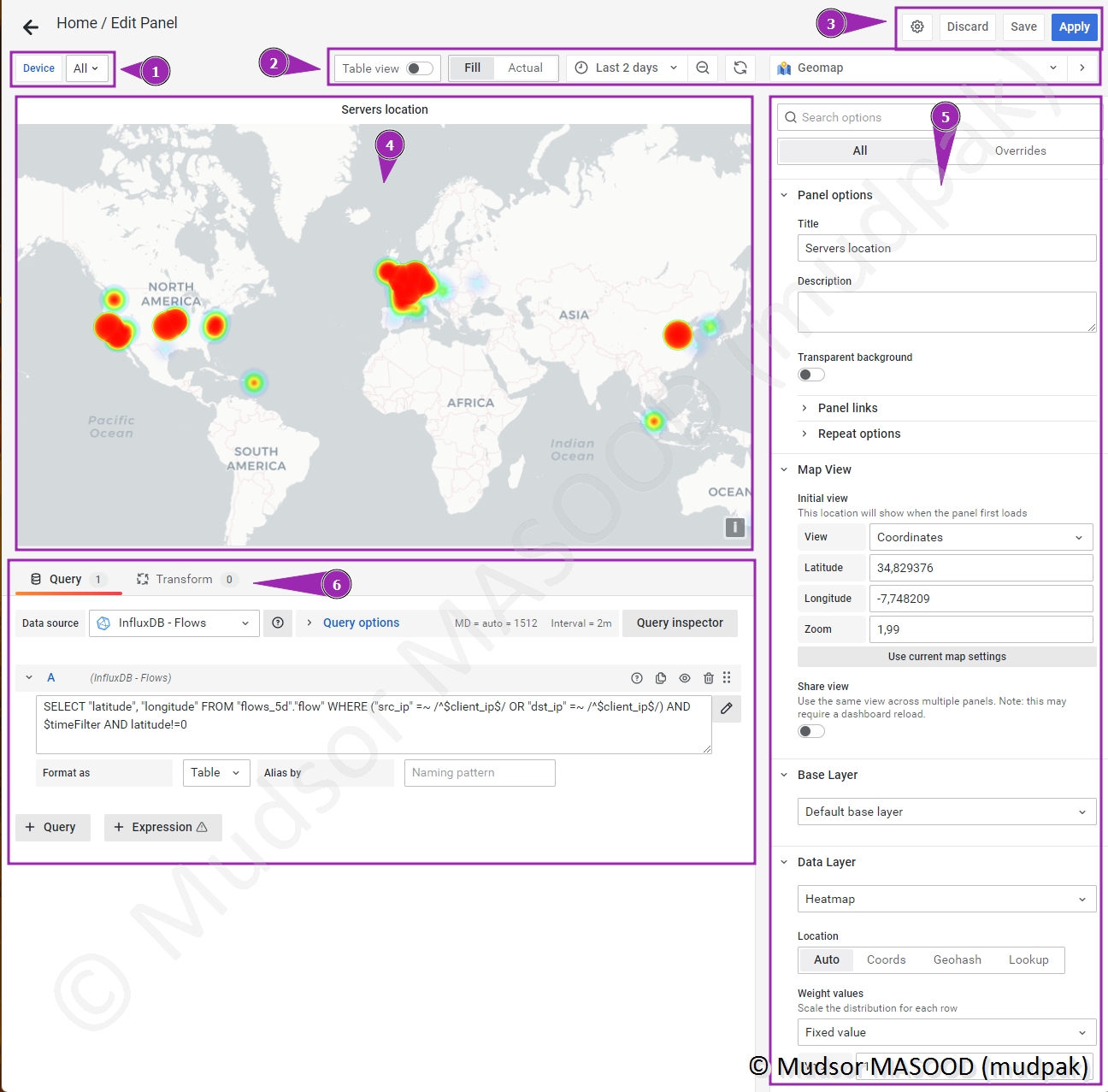Open the InfluxDB - Flows data source dropdown
This screenshot has height=1092, width=1108.
pos(174,623)
